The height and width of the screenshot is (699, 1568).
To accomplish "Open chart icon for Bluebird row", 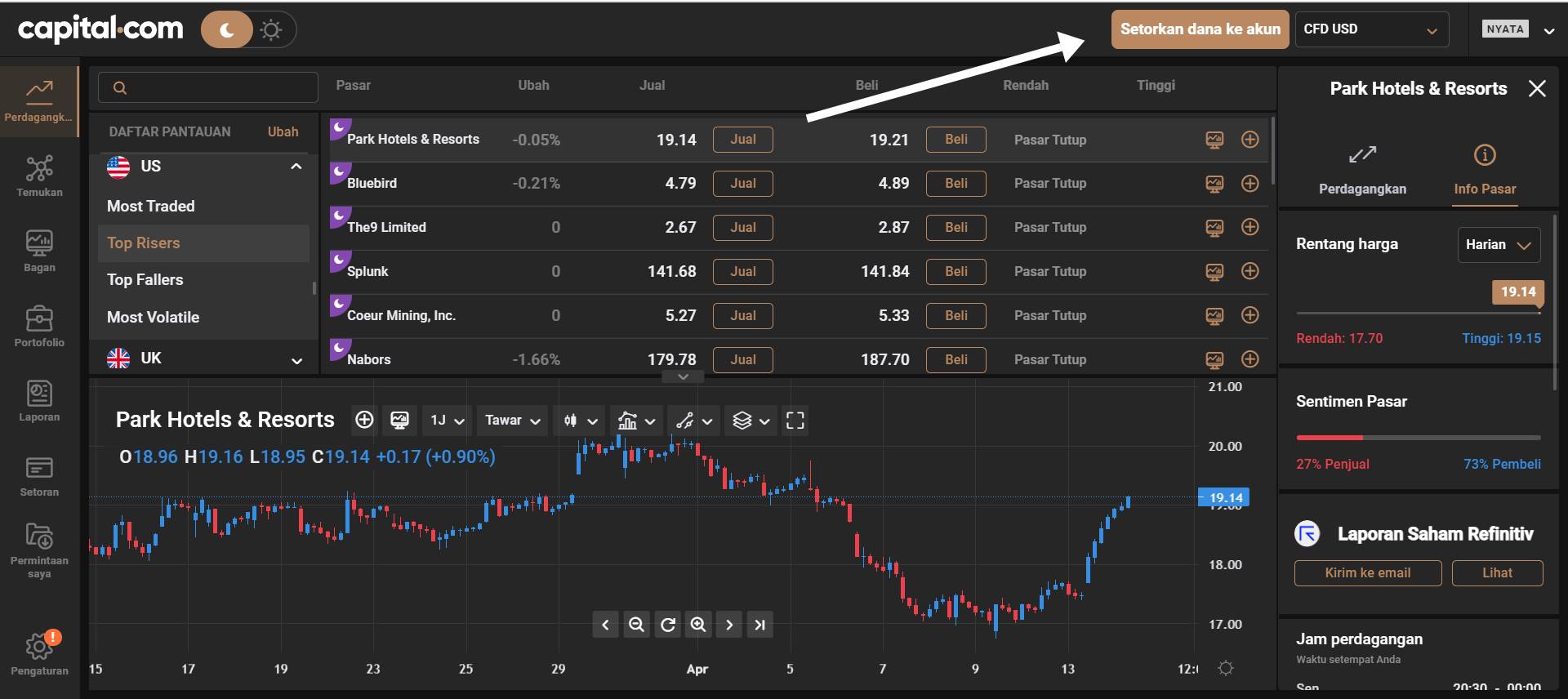I will [x=1214, y=184].
